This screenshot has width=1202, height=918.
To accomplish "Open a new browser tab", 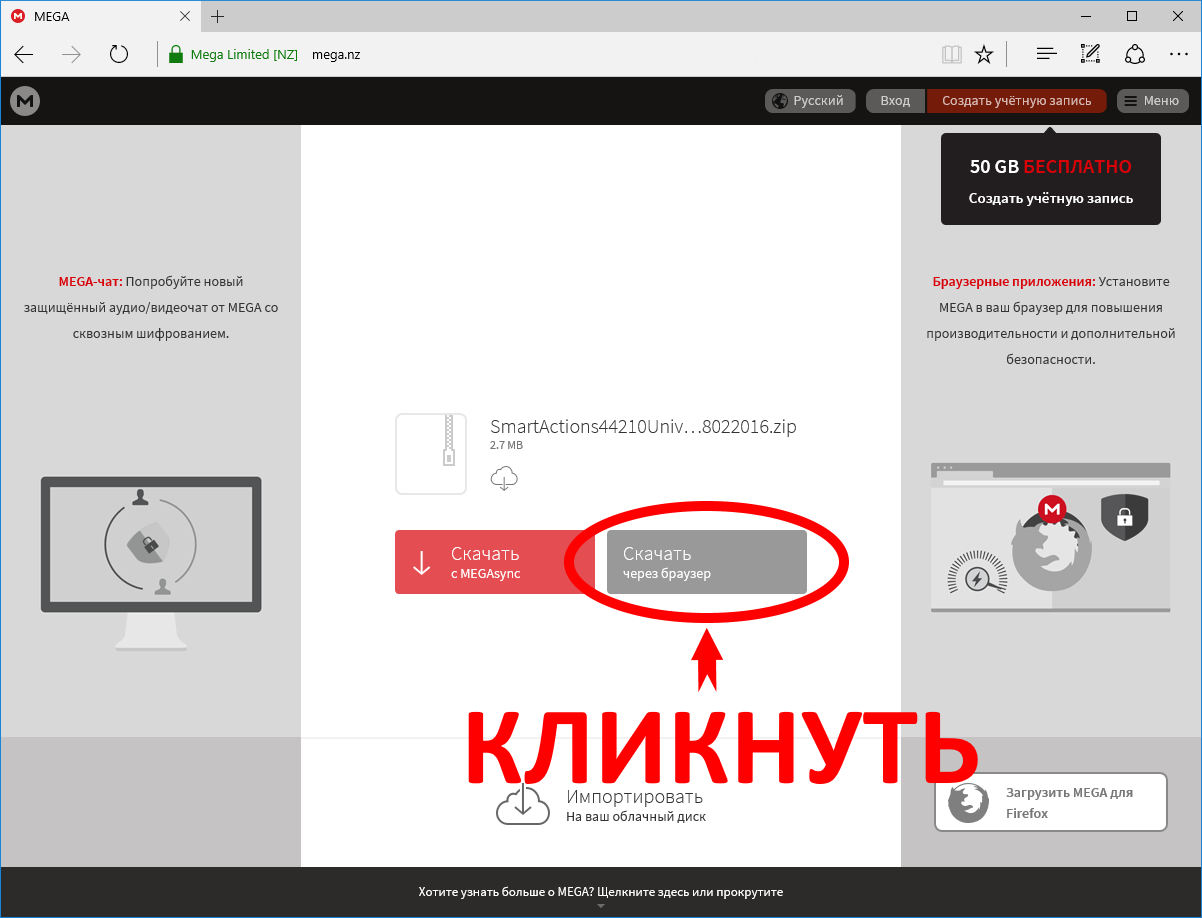I will click(218, 16).
